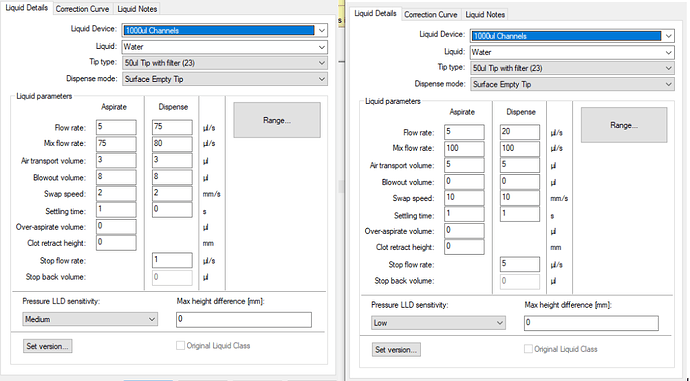Click Clot retract height field in left window
Screen dimensions: 690x381
click(x=116, y=243)
